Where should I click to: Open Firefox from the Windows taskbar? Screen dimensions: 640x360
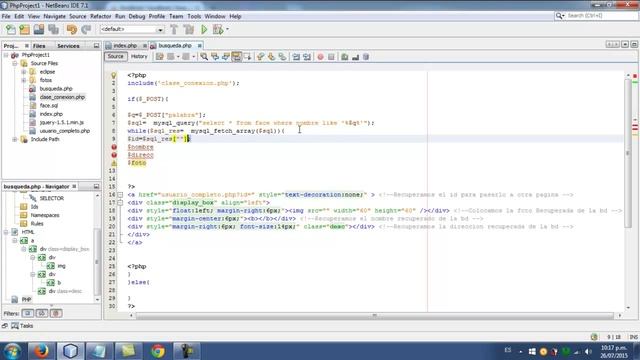tap(41, 351)
